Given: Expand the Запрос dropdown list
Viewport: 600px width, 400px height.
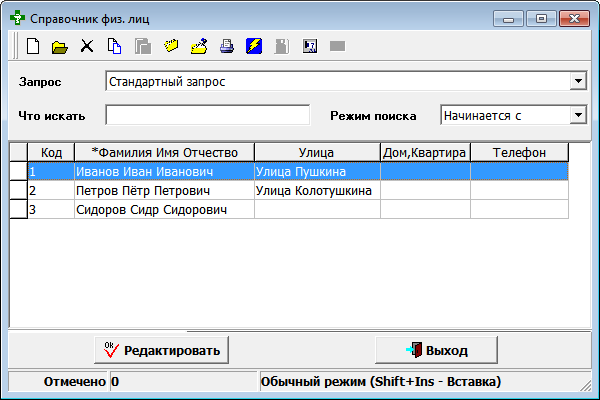Looking at the screenshot, I should 577,81.
